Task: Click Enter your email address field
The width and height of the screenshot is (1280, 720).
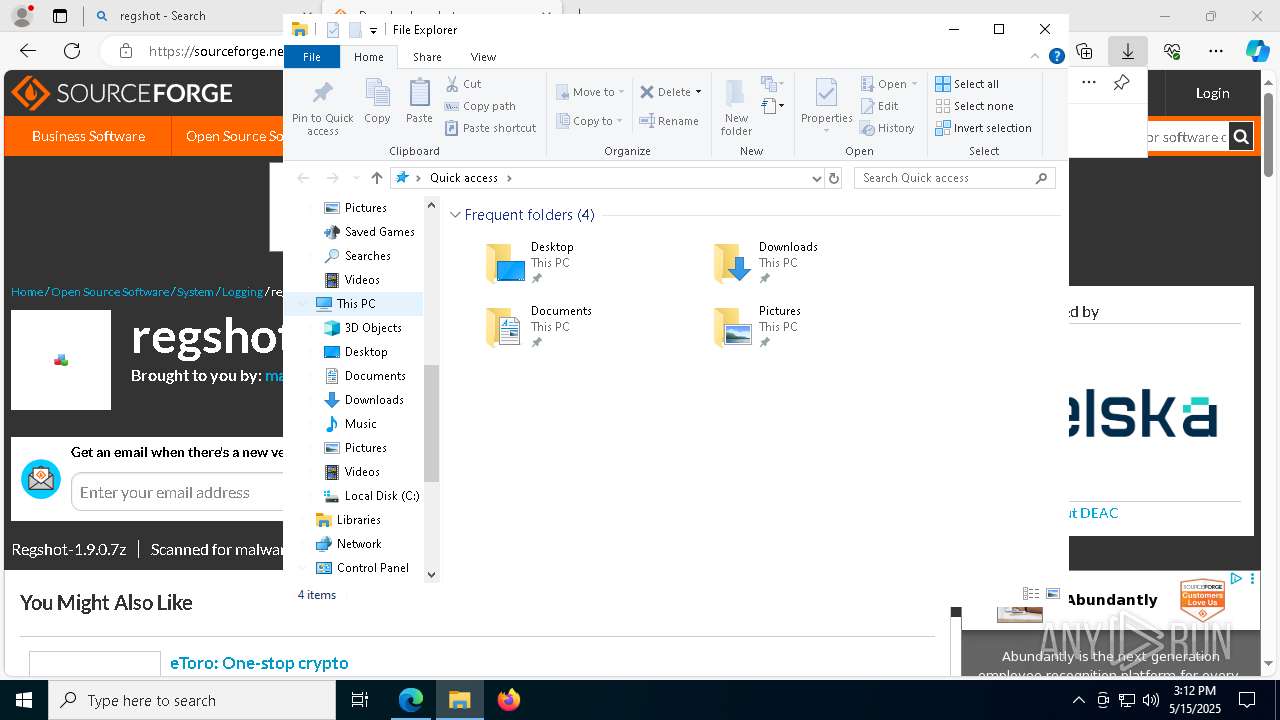Action: tap(178, 492)
